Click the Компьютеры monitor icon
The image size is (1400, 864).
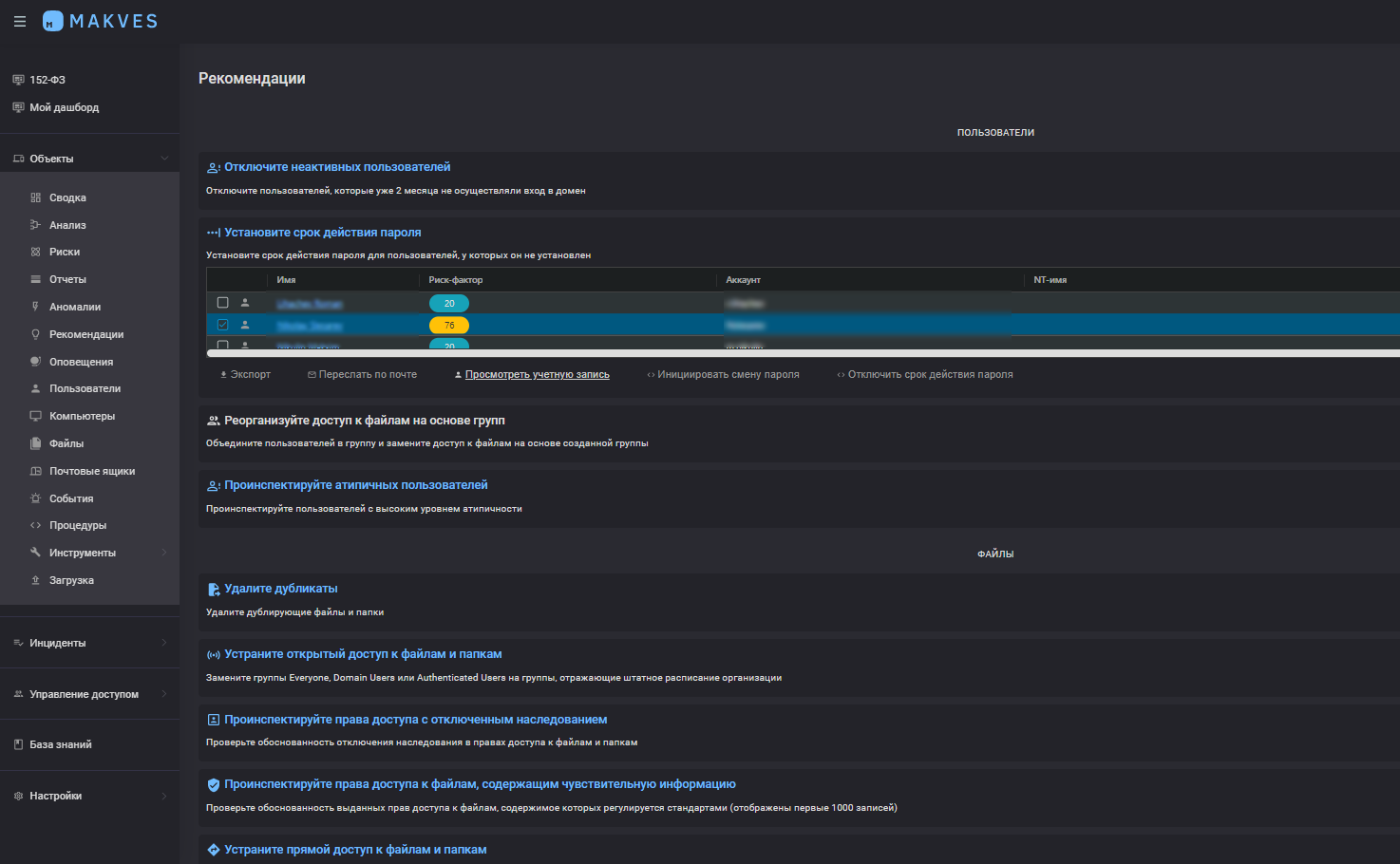tap(36, 416)
